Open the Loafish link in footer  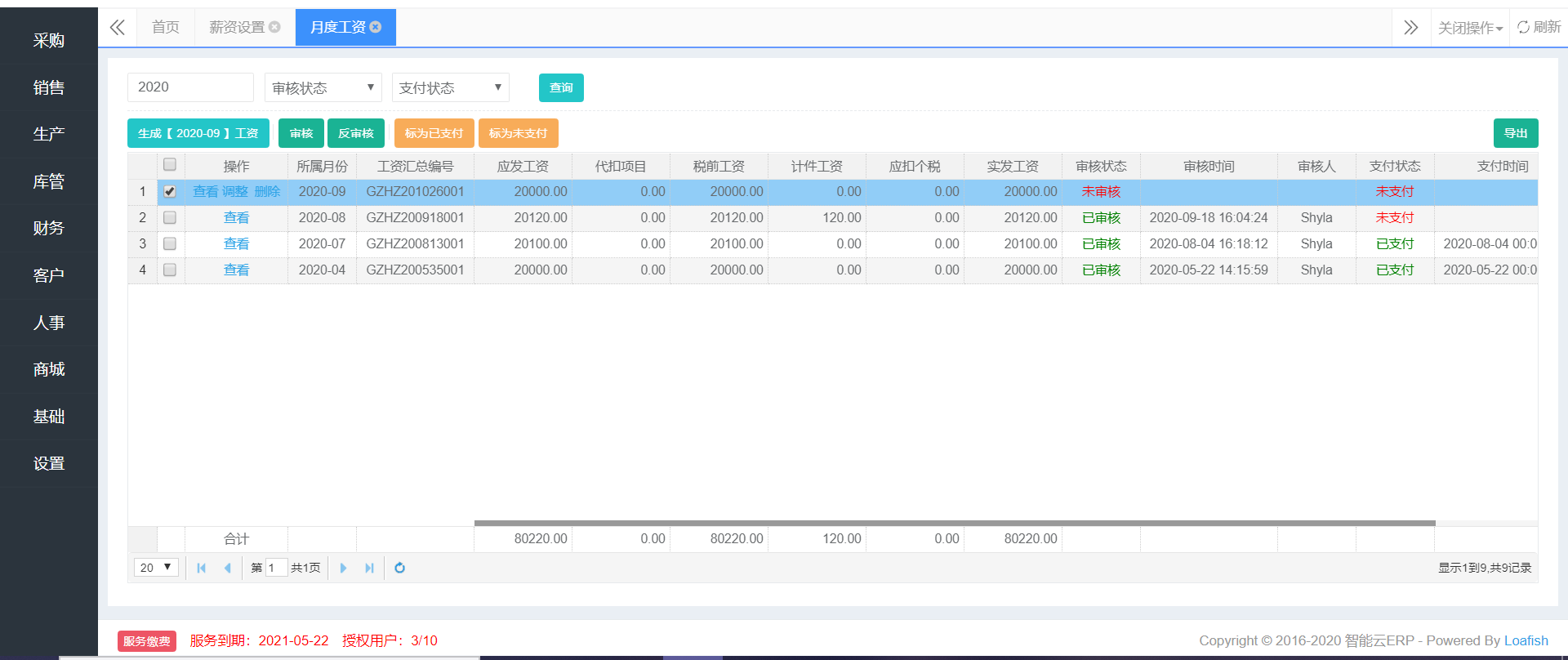point(1526,641)
